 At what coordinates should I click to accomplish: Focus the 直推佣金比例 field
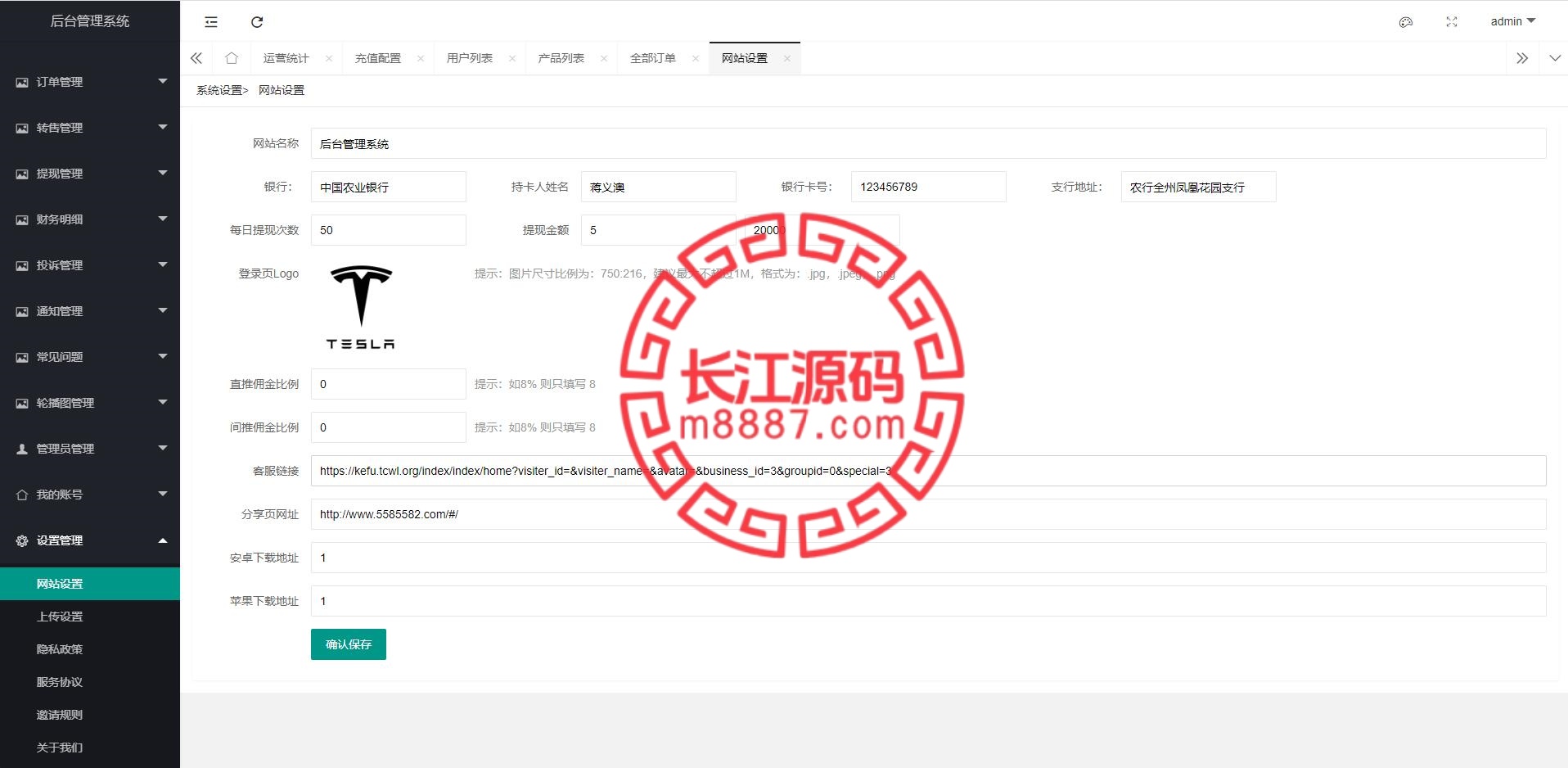click(x=389, y=384)
